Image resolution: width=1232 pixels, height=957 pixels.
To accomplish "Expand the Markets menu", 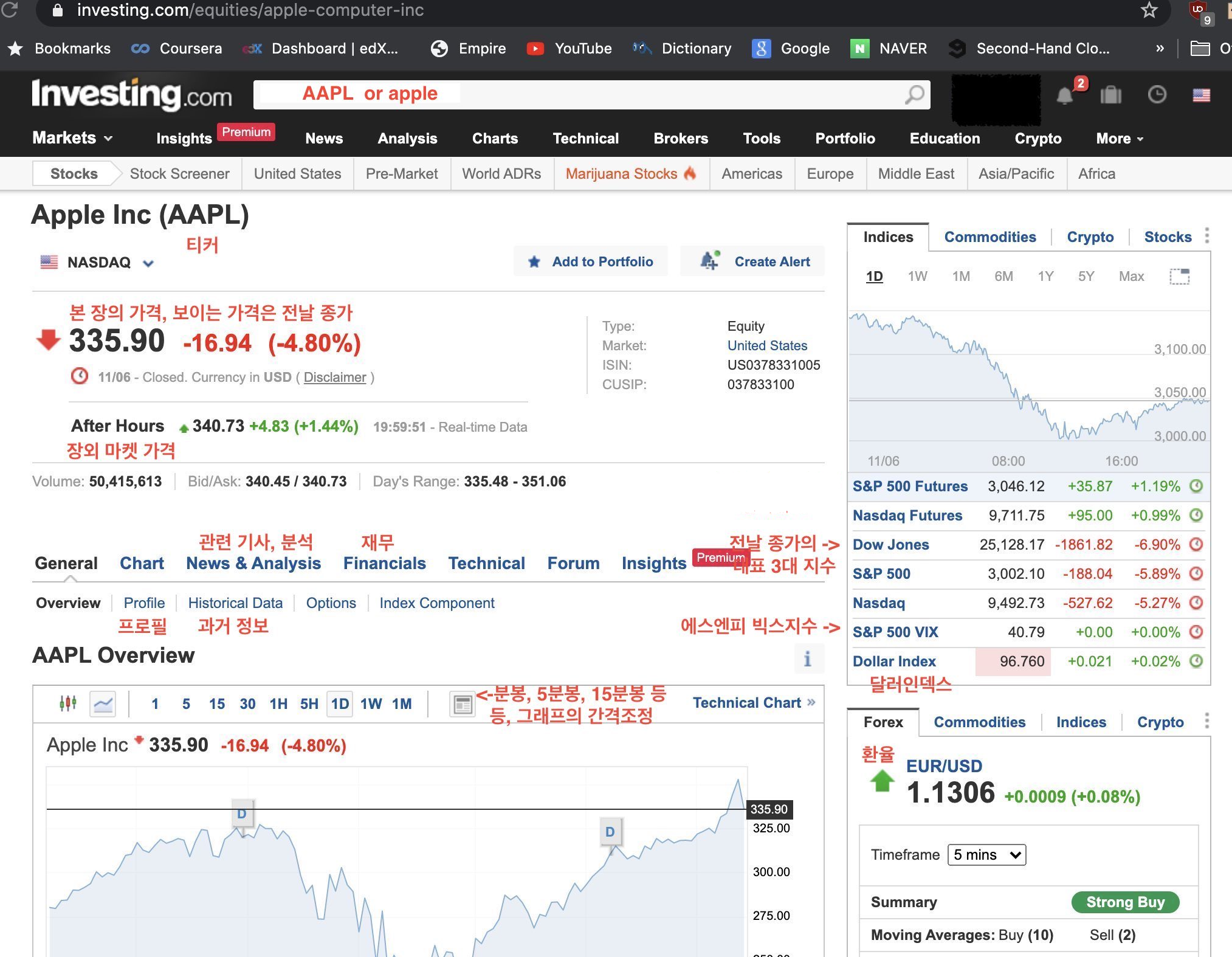I will pos(73,138).
